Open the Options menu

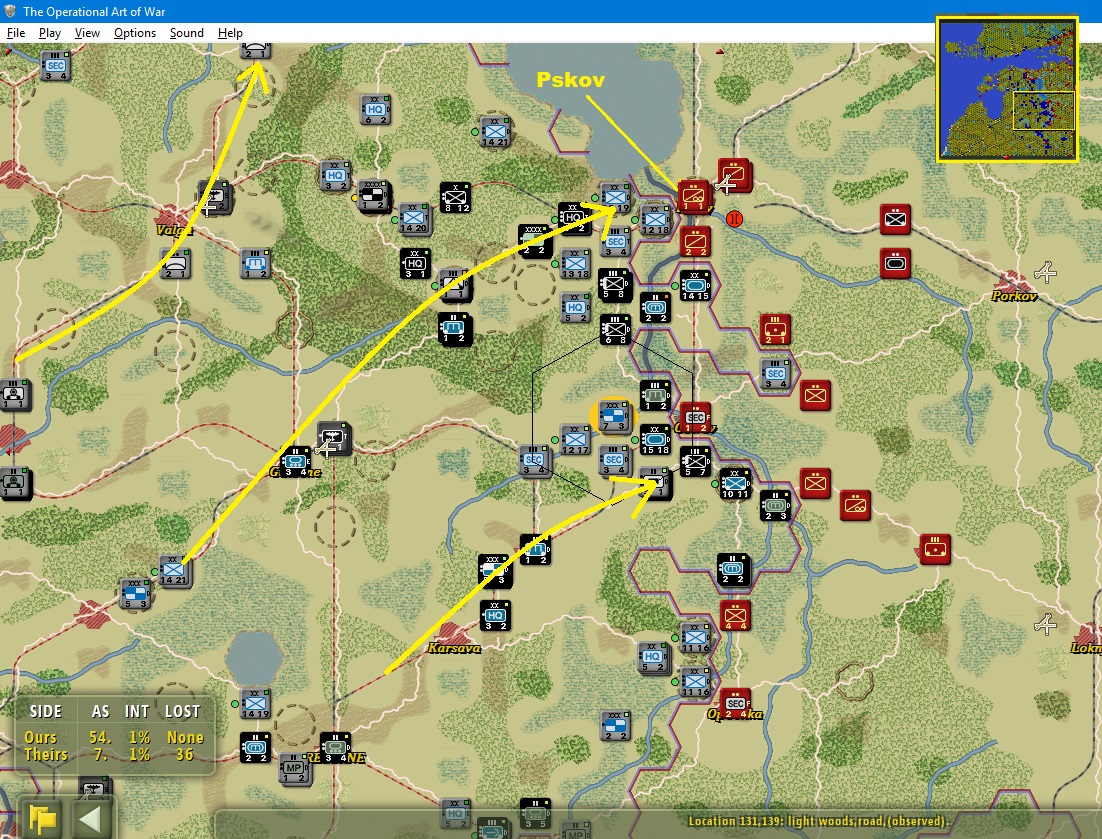click(135, 33)
